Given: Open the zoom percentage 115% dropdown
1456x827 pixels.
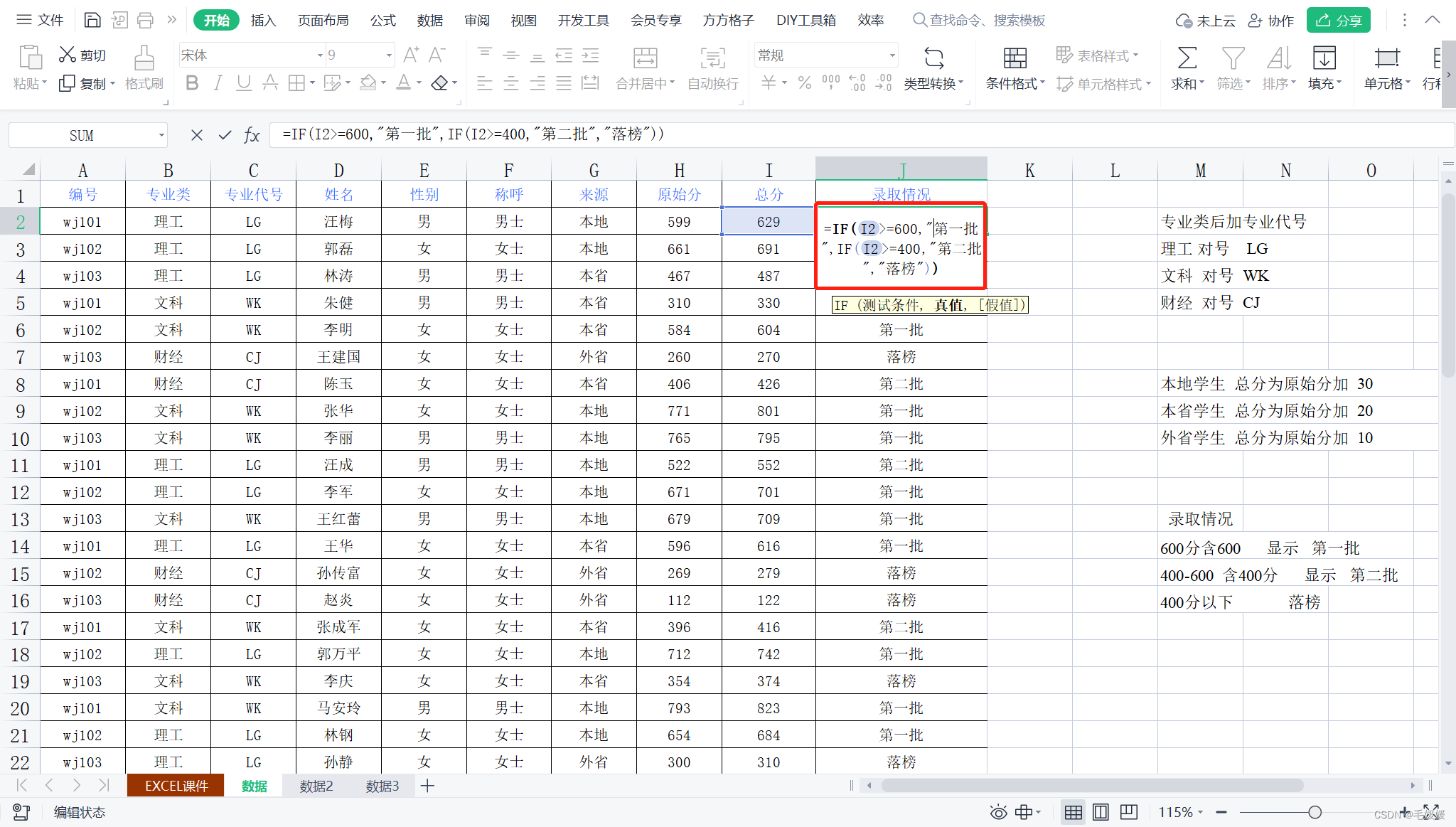Looking at the screenshot, I should coord(1200,812).
